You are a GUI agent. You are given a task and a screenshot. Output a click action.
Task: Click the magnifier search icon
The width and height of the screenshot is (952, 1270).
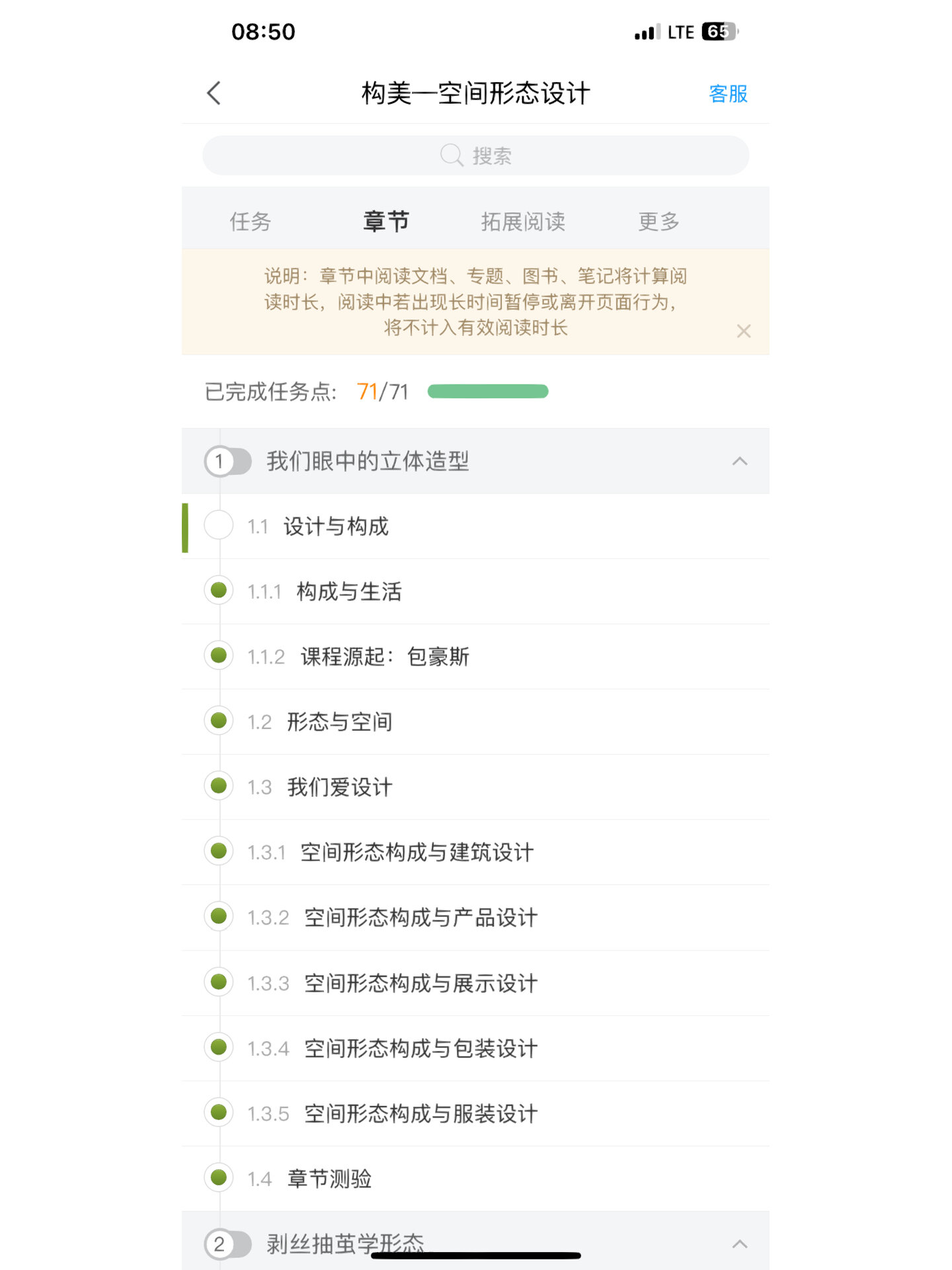point(452,155)
